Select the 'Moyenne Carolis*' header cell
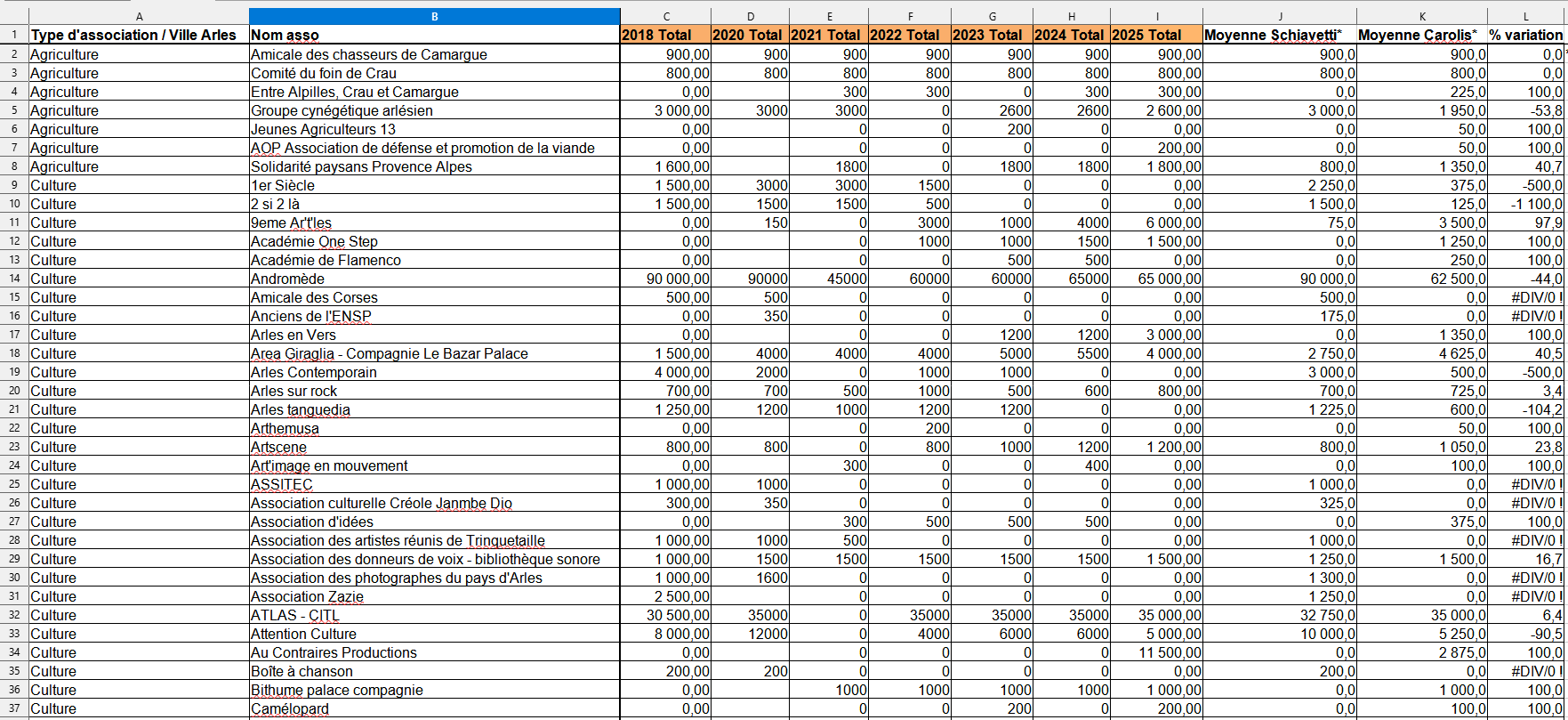1568x720 pixels. 1421,35
